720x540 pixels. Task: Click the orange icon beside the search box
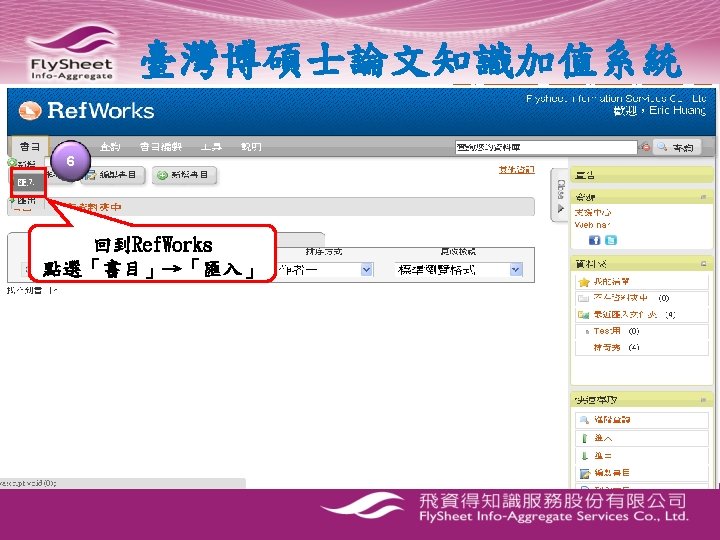(646, 147)
